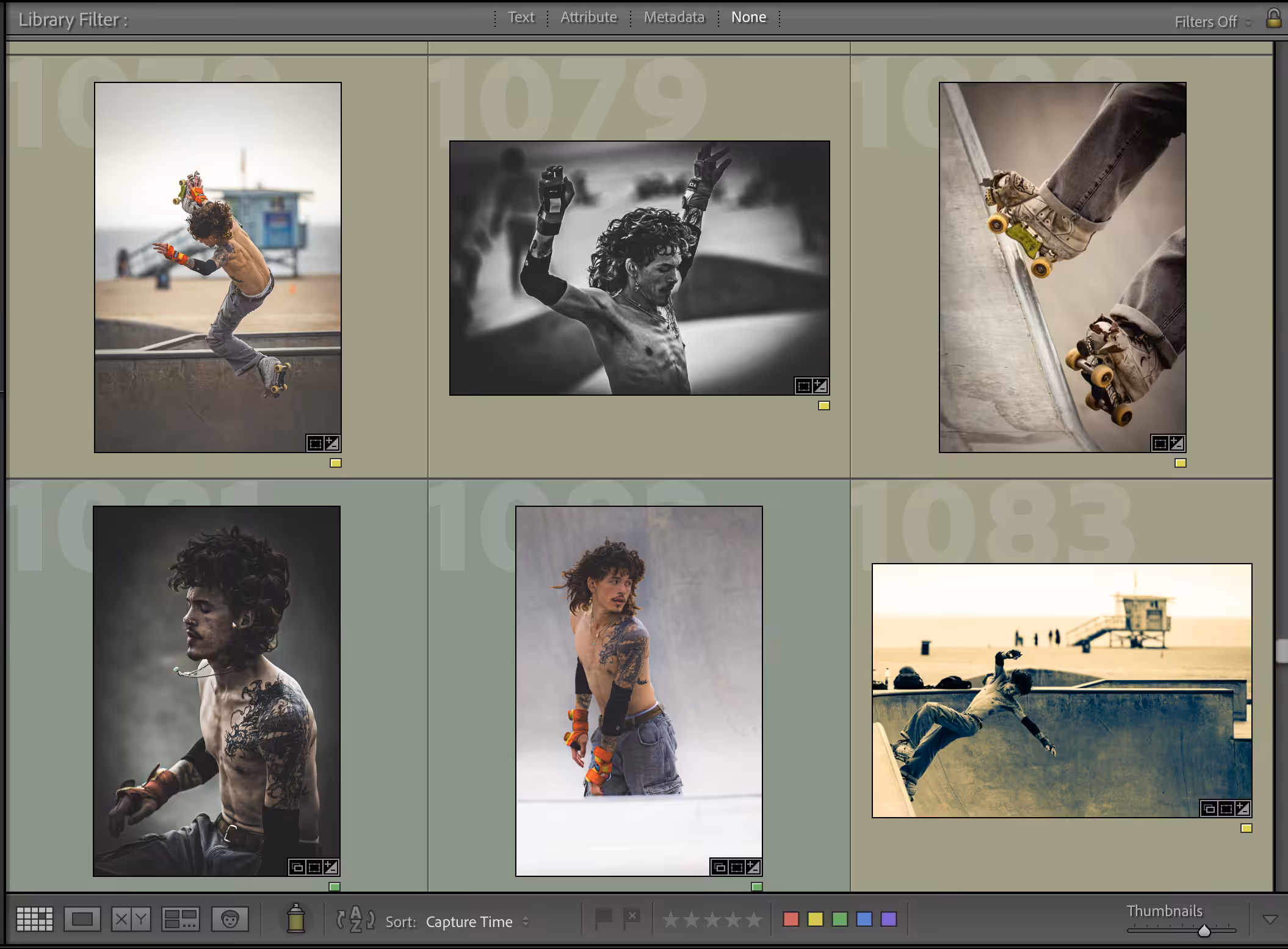Set rating to three stars
The width and height of the screenshot is (1288, 949).
[x=712, y=919]
